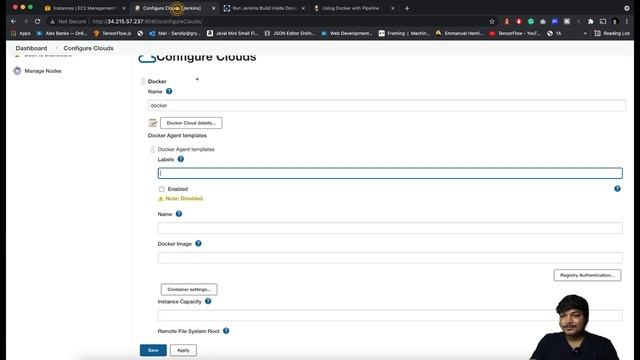Open TensorFlow.js bookmark
Image resolution: width=640 pixels, height=360 pixels.
click(x=112, y=33)
